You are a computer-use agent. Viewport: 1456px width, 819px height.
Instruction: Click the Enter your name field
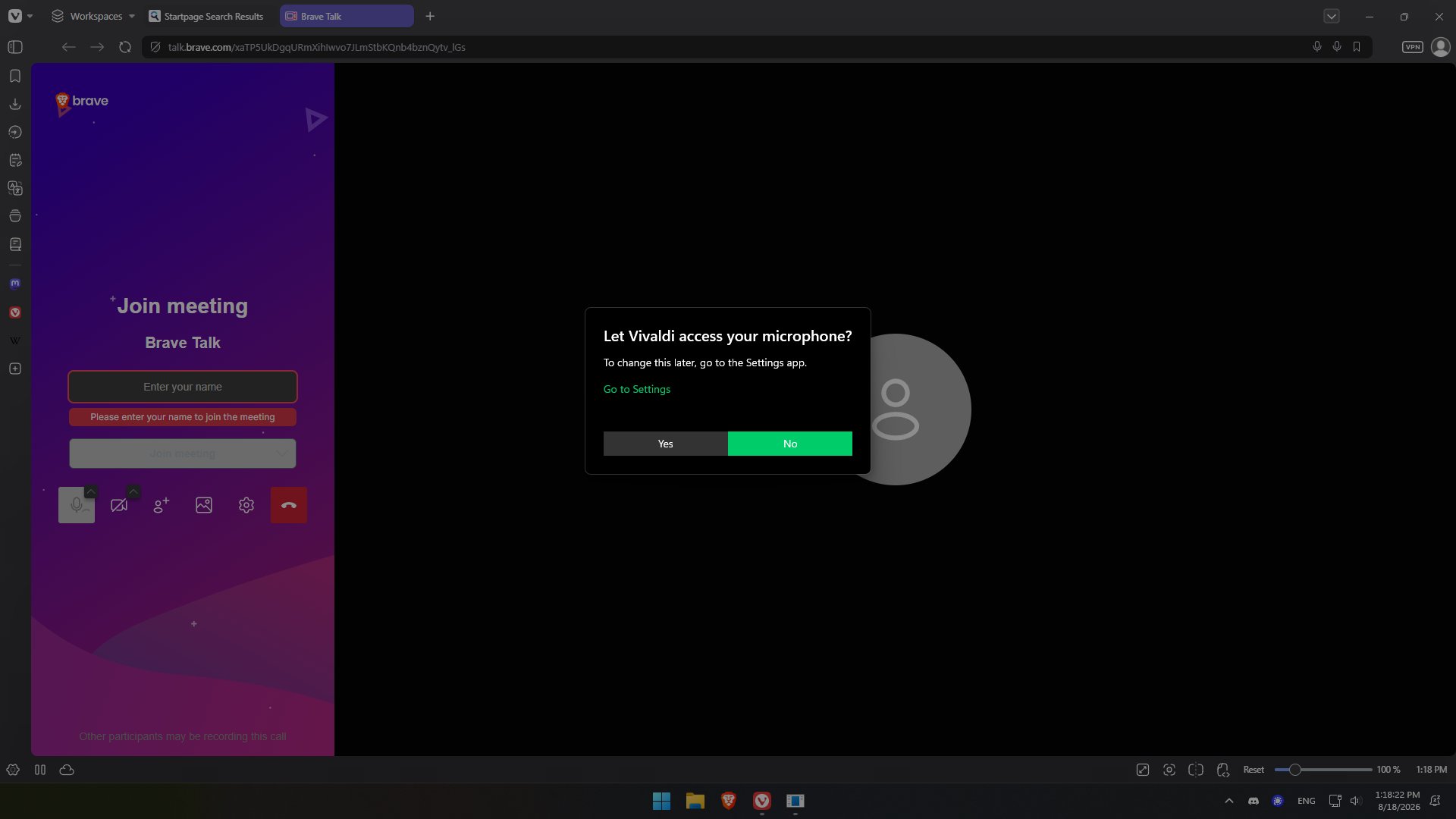coord(183,387)
